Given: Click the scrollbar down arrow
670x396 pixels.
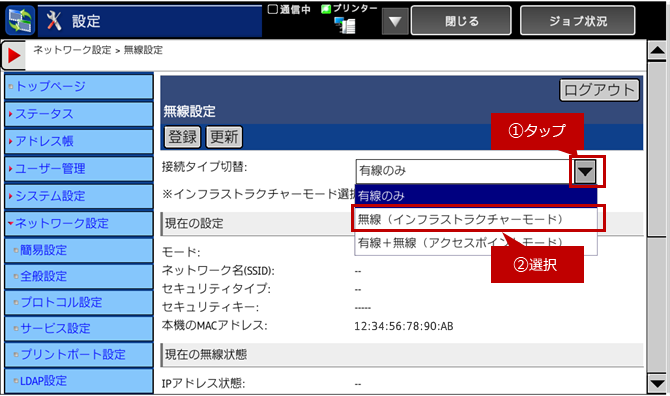Looking at the screenshot, I should pos(657,383).
